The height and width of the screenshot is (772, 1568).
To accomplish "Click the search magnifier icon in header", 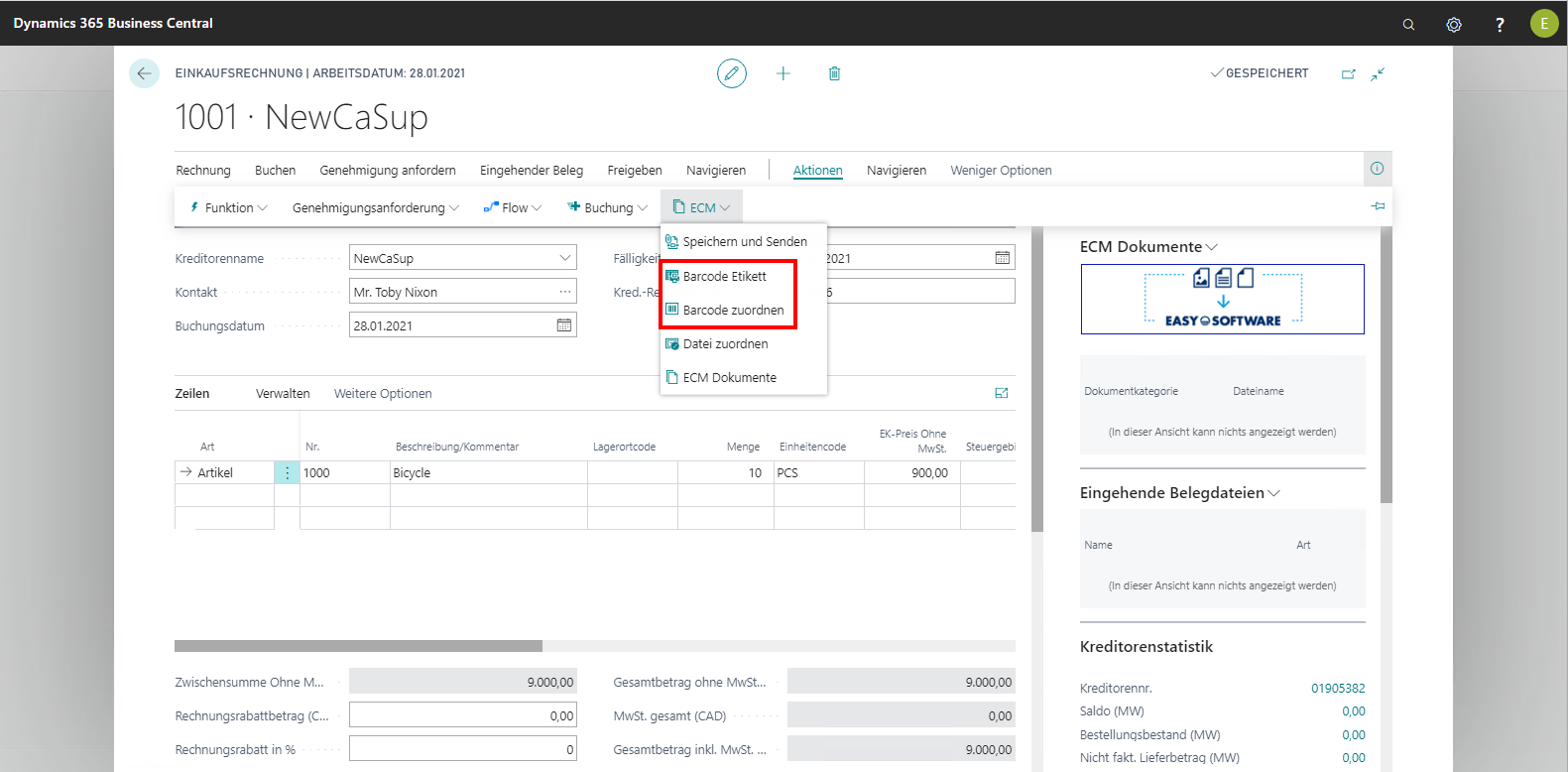I will [1408, 24].
